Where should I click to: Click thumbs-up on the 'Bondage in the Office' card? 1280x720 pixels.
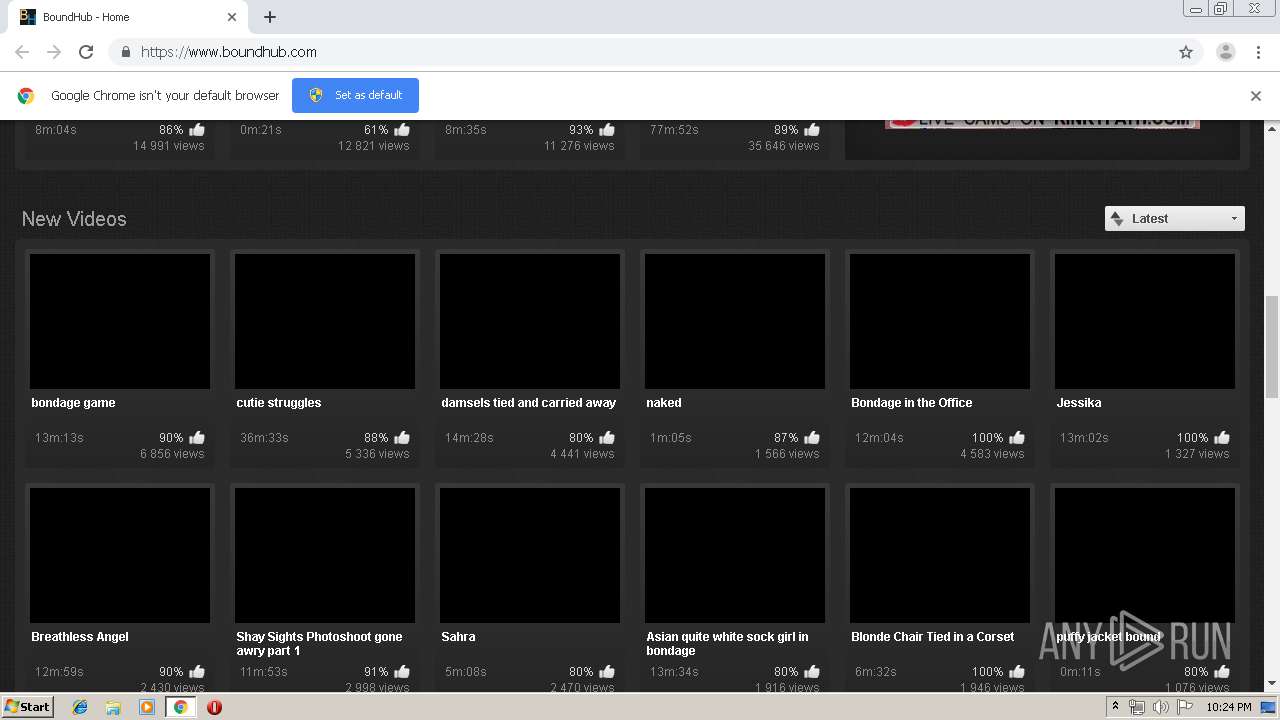coord(1017,438)
